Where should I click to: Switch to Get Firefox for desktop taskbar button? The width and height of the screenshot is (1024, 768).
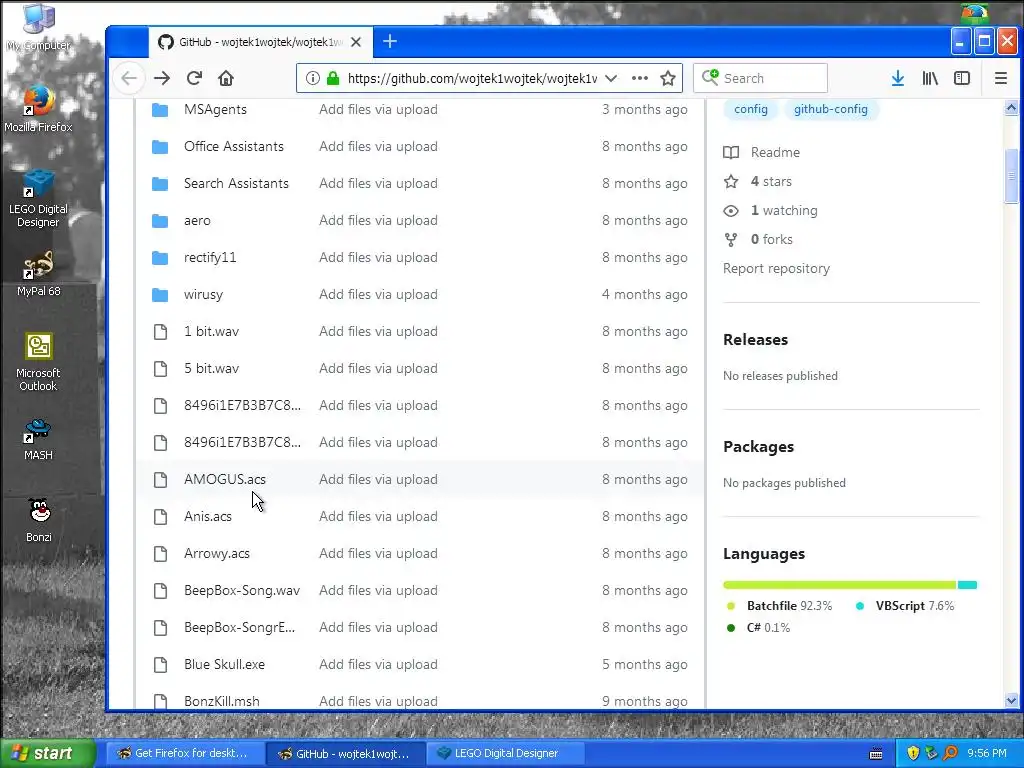click(x=185, y=754)
